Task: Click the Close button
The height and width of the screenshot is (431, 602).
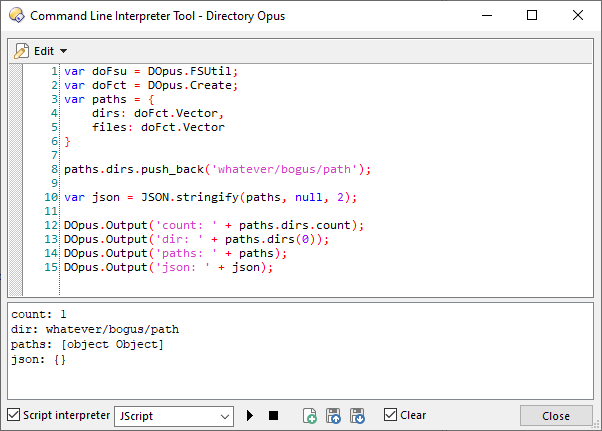Action: (x=555, y=416)
